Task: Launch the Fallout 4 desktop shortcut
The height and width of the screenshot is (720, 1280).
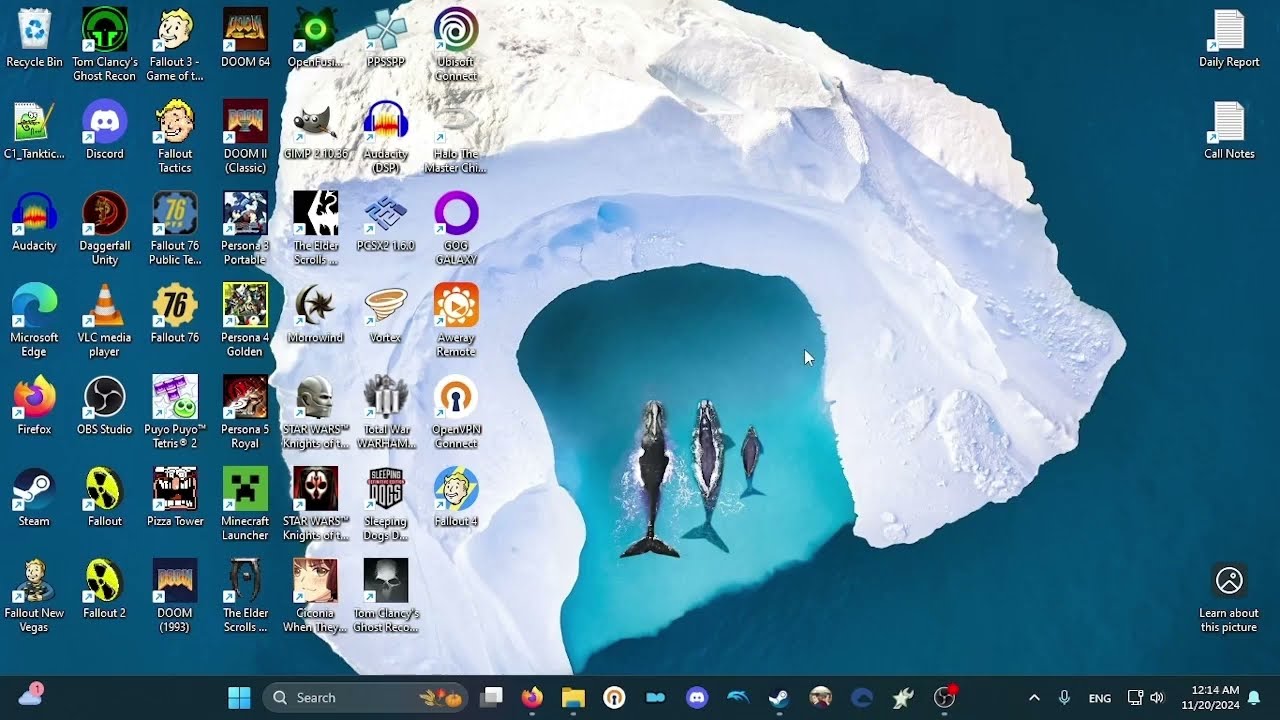Action: click(x=456, y=499)
